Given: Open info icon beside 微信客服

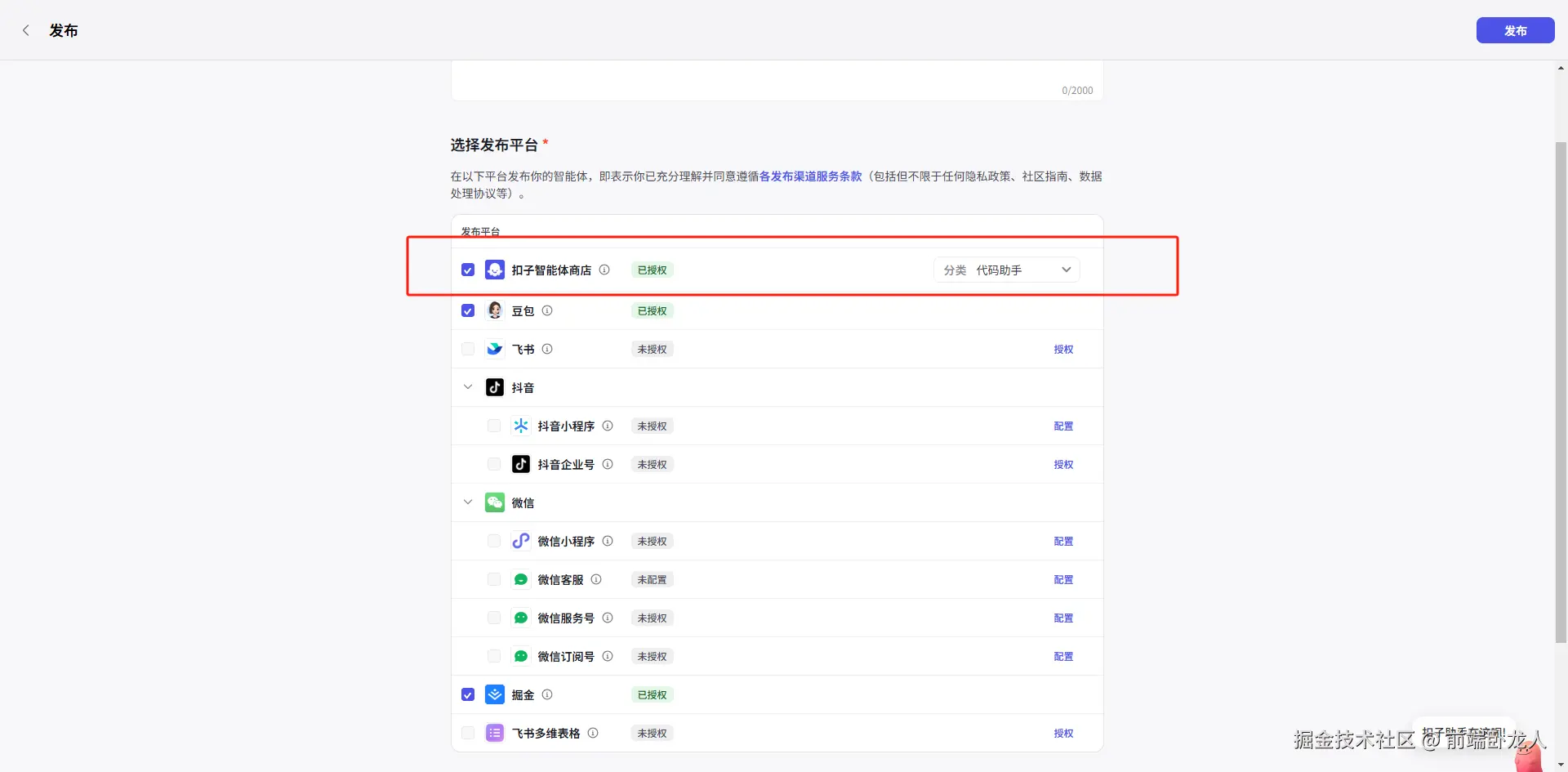Looking at the screenshot, I should (596, 579).
